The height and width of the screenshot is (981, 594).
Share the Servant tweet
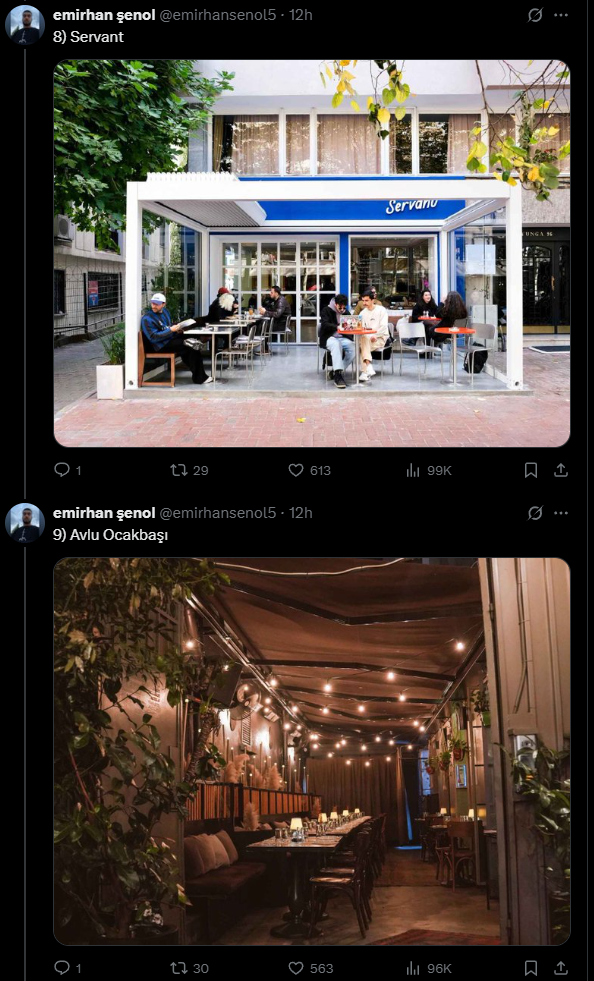pos(561,470)
